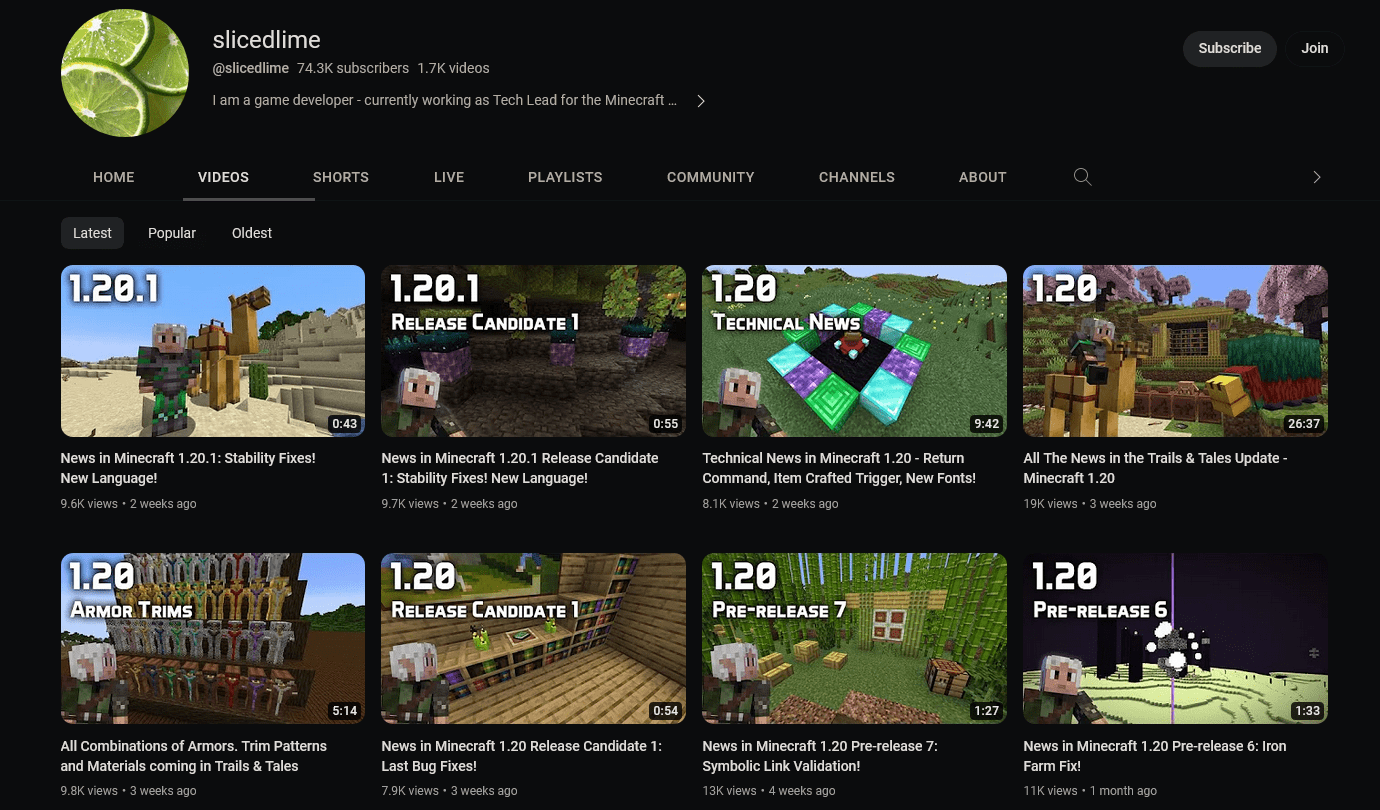Click the '1.7K videos' count text

[x=454, y=68]
